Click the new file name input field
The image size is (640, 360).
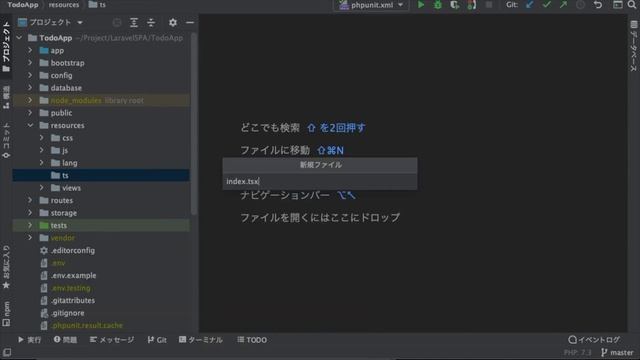pyautogui.click(x=320, y=181)
